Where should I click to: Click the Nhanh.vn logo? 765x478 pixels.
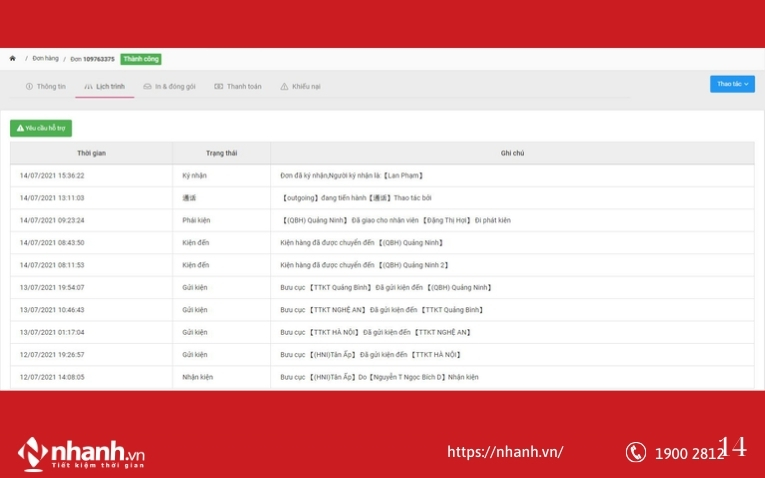(x=81, y=453)
